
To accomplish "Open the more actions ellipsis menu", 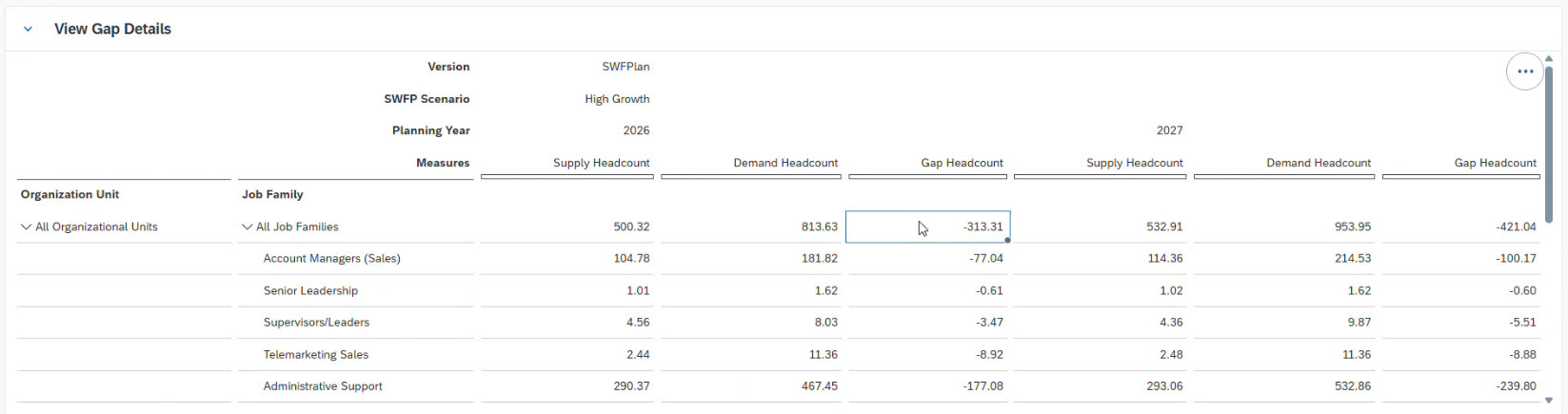I will [1524, 71].
